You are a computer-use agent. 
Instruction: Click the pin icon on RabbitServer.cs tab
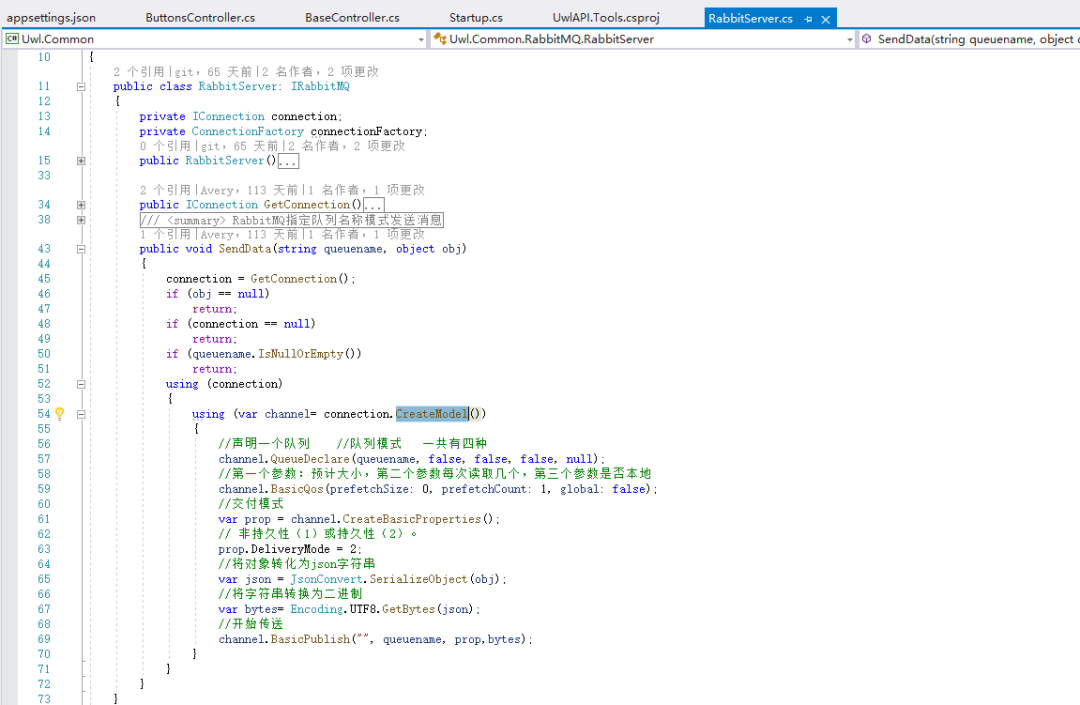click(x=808, y=19)
